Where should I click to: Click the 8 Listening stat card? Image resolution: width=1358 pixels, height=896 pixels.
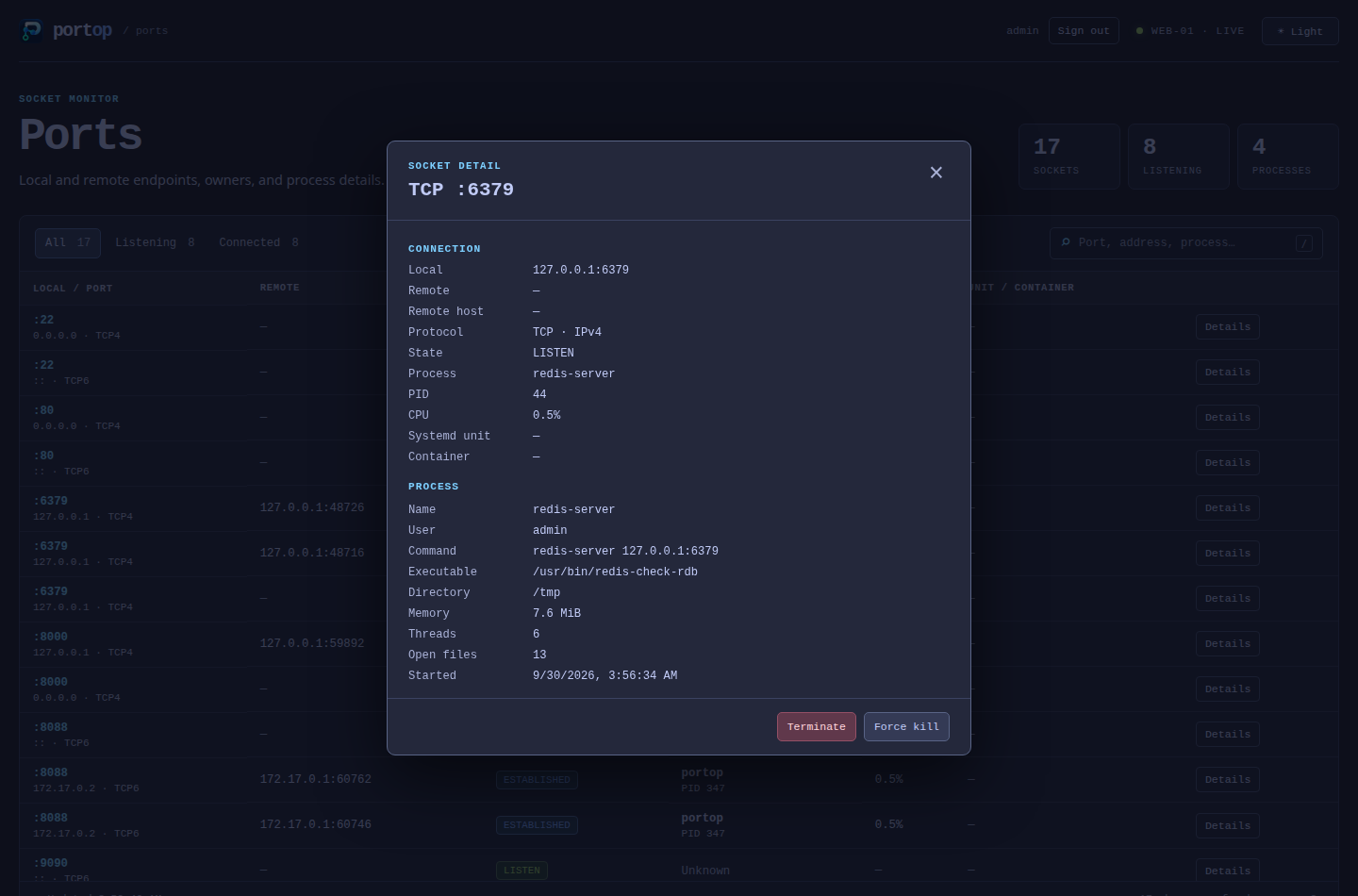coord(1179,157)
